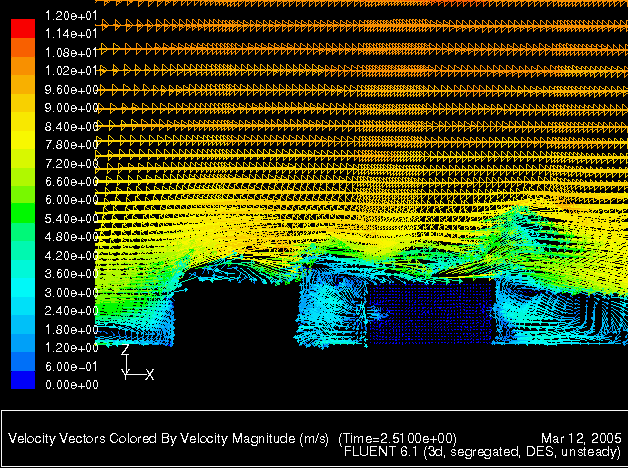Select the 7.20e+00 legend value
This screenshot has width=628, height=468.
[71, 163]
